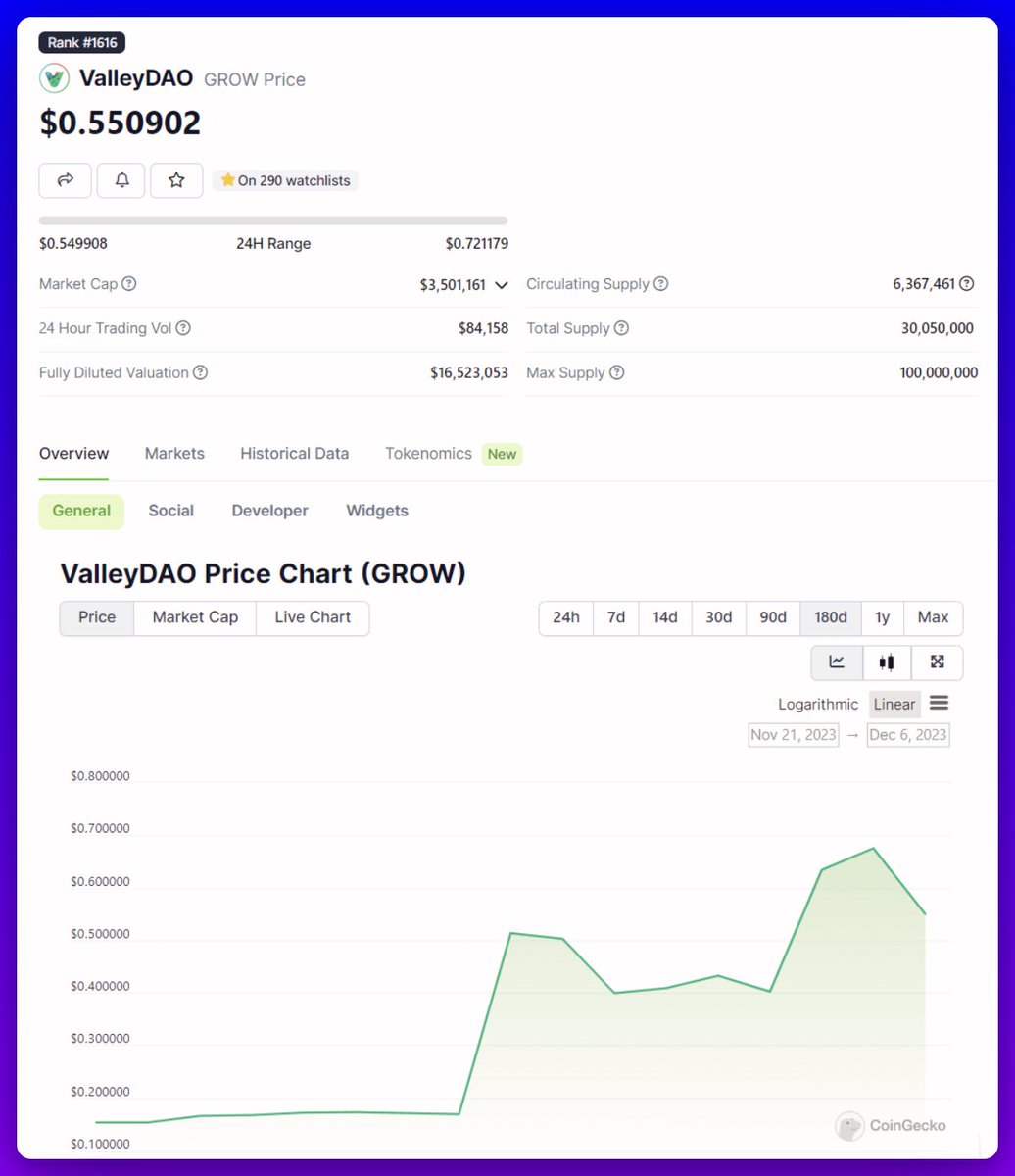Click the bell price alert icon
This screenshot has width=1015, height=1176.
pyautogui.click(x=122, y=180)
